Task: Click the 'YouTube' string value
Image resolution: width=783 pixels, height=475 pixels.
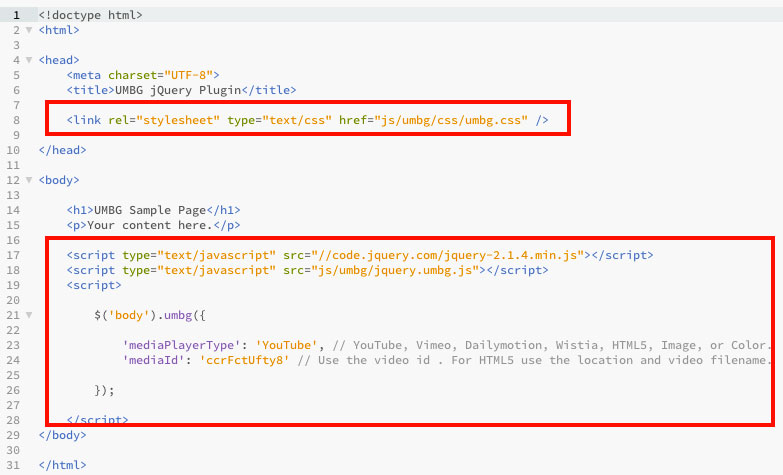Action: click(x=287, y=345)
